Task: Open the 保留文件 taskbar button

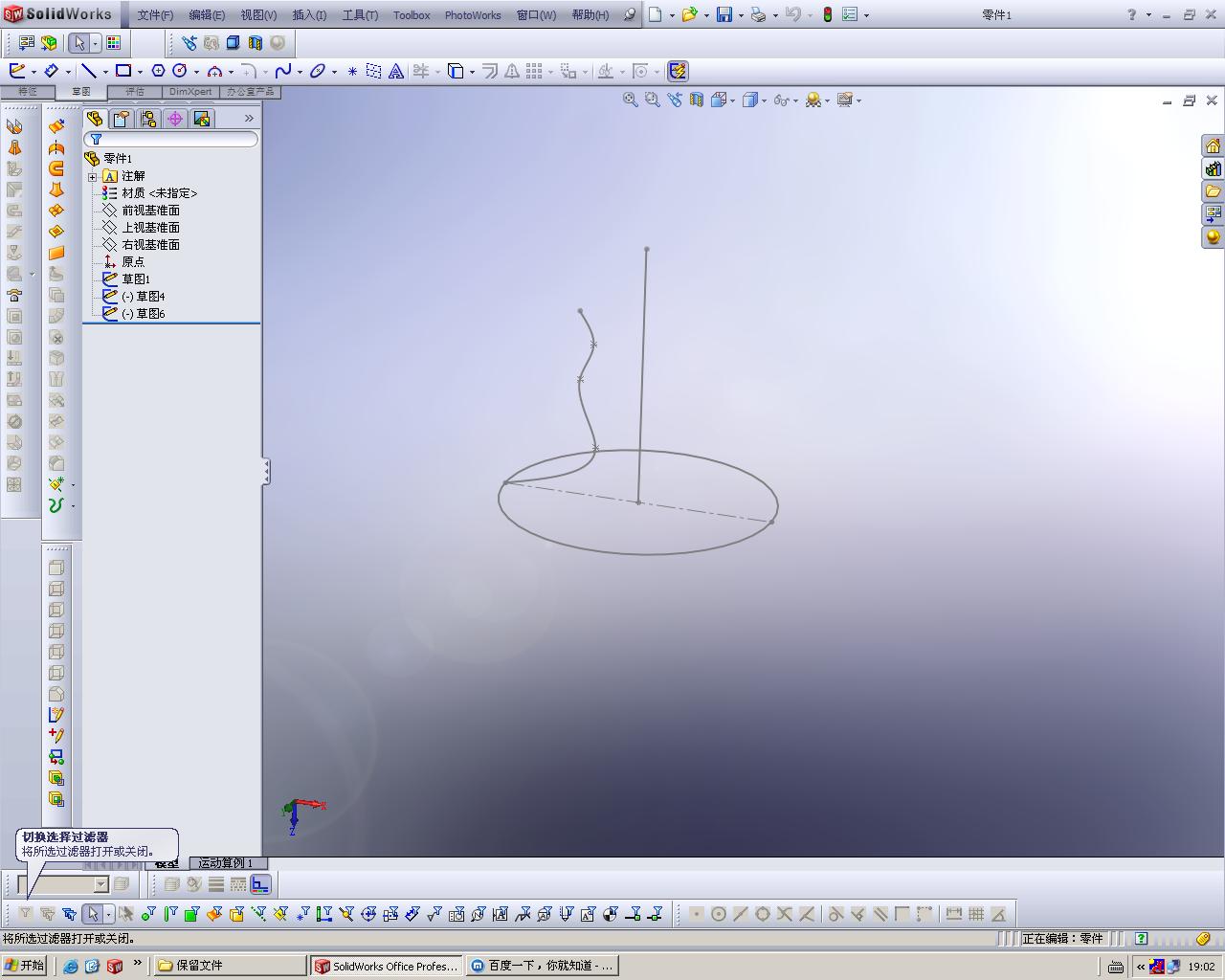Action: pos(230,966)
